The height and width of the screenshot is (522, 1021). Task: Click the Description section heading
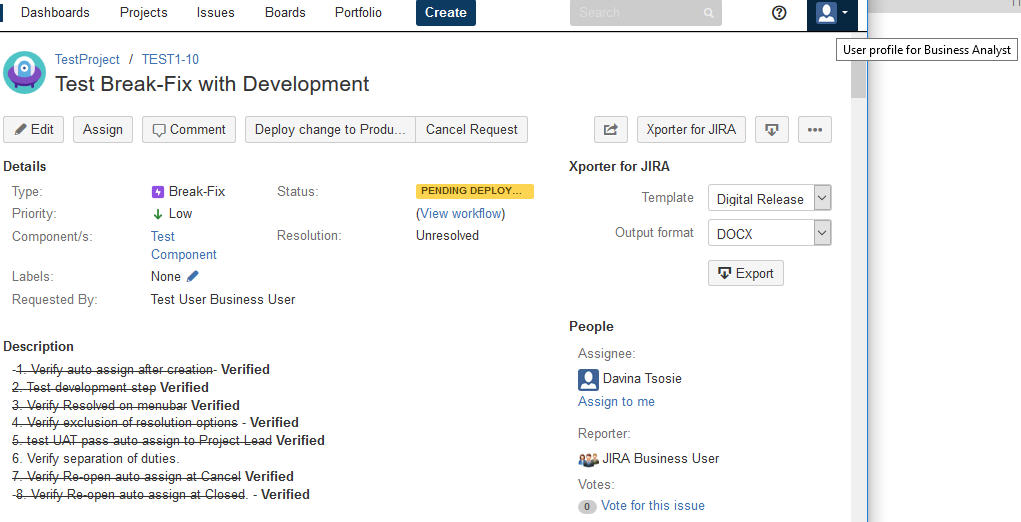tap(38, 347)
